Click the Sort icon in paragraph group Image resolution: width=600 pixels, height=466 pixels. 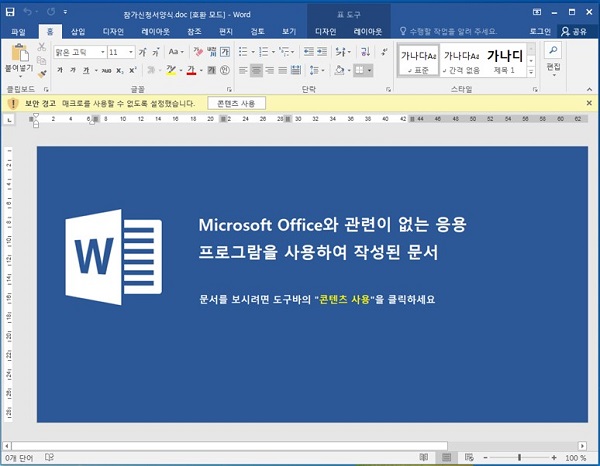click(x=365, y=52)
